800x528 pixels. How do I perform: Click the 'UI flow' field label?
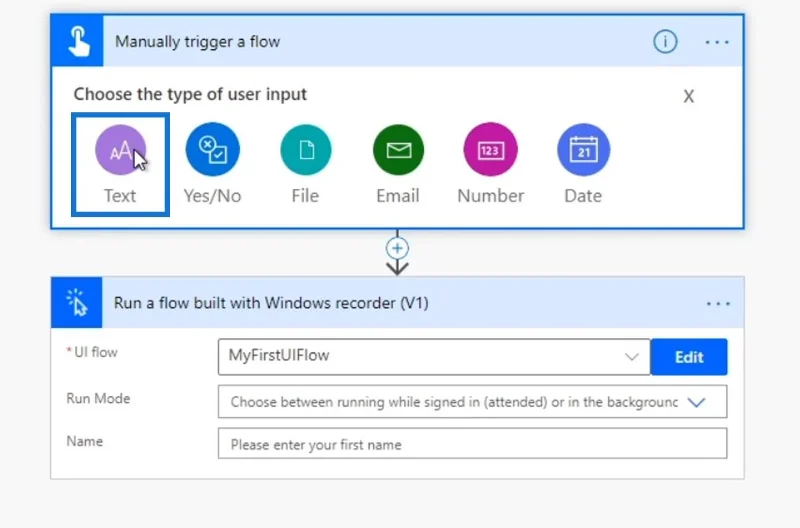(95, 353)
